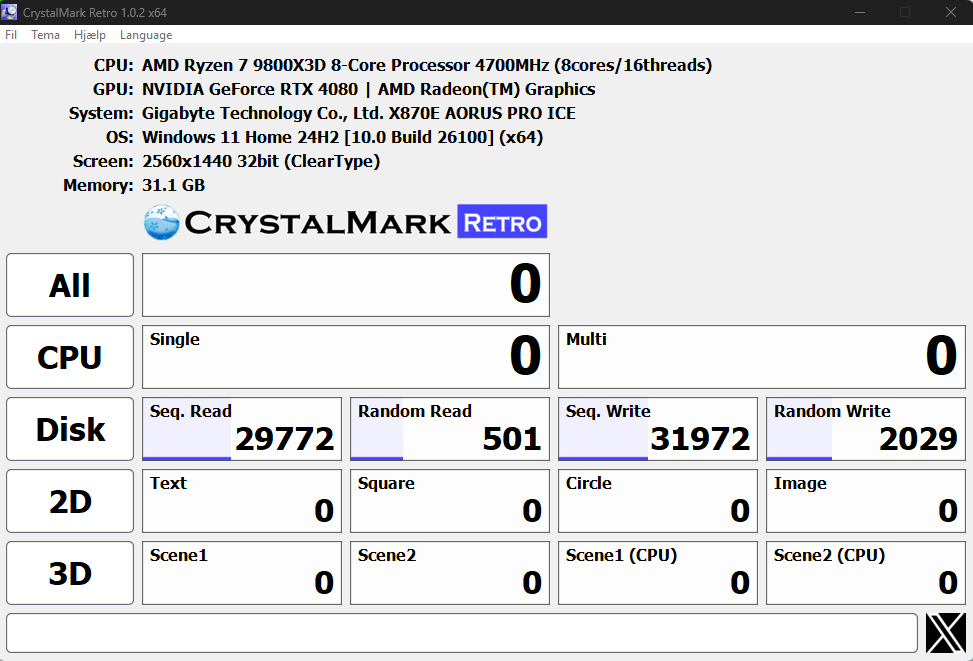Click the NVIDIA GeForce RTX 4080 GPU line

point(369,89)
